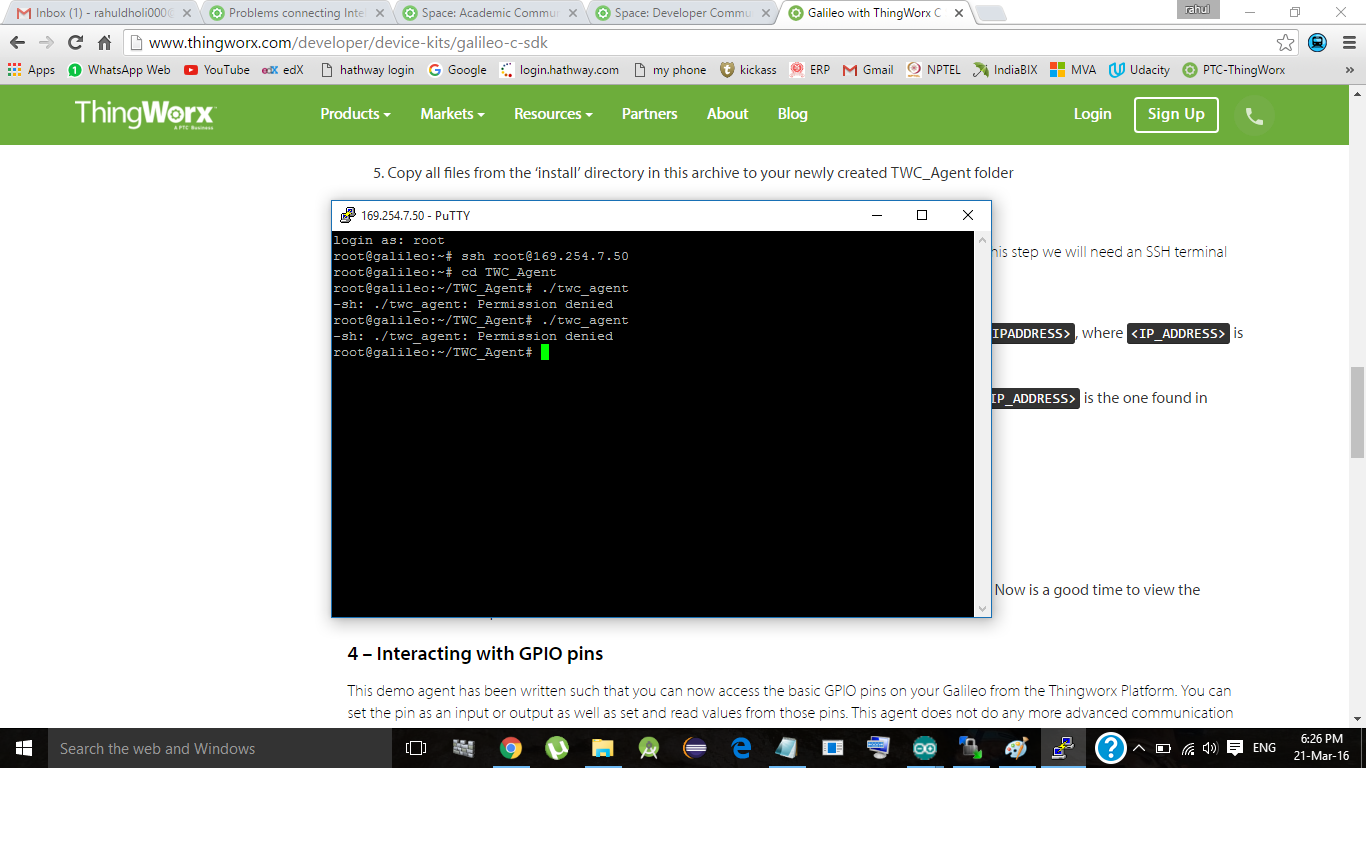
Task: Open Chrome menu hamburger icon
Action: pyautogui.click(x=1347, y=43)
